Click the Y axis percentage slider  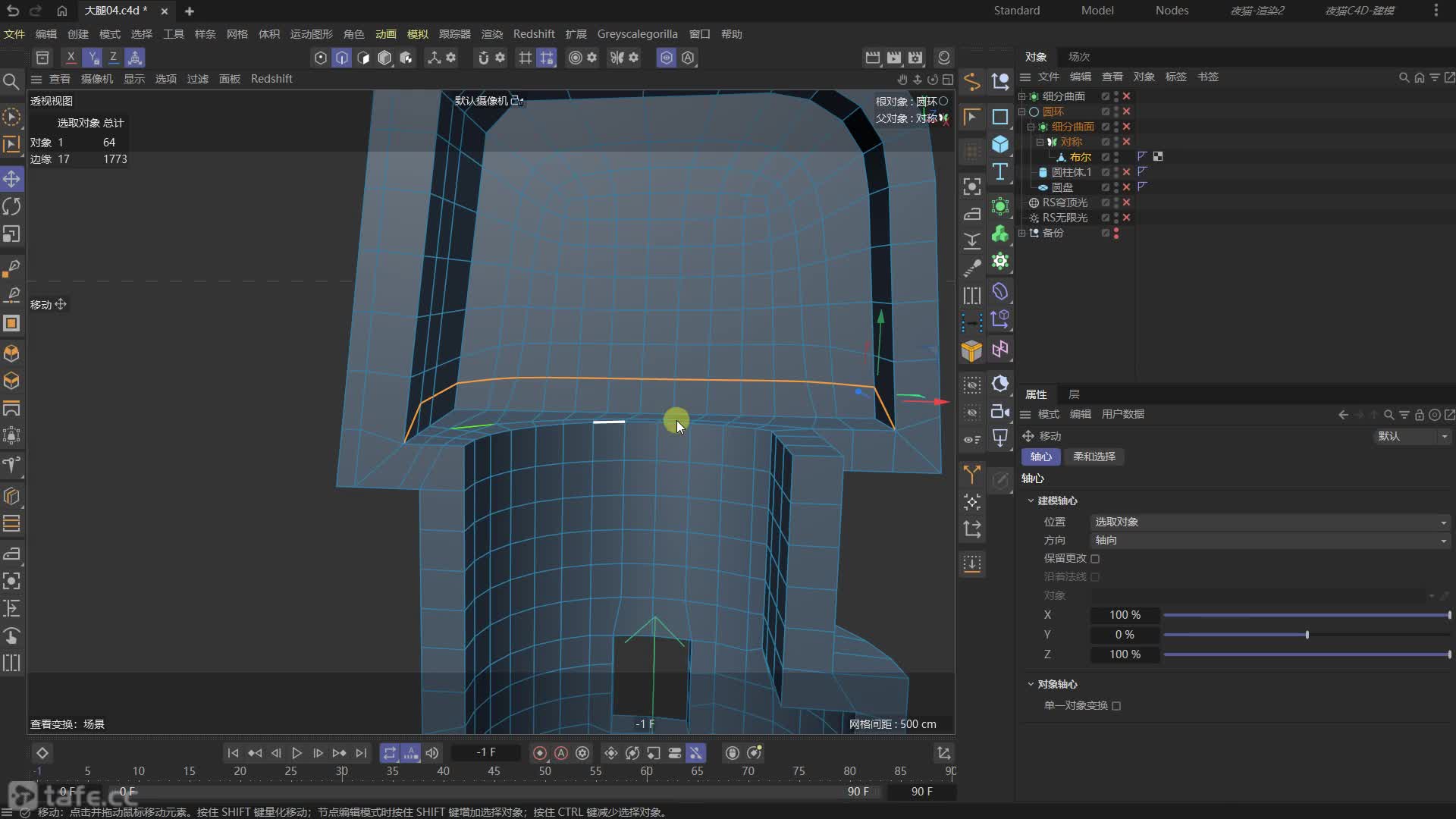click(1306, 635)
